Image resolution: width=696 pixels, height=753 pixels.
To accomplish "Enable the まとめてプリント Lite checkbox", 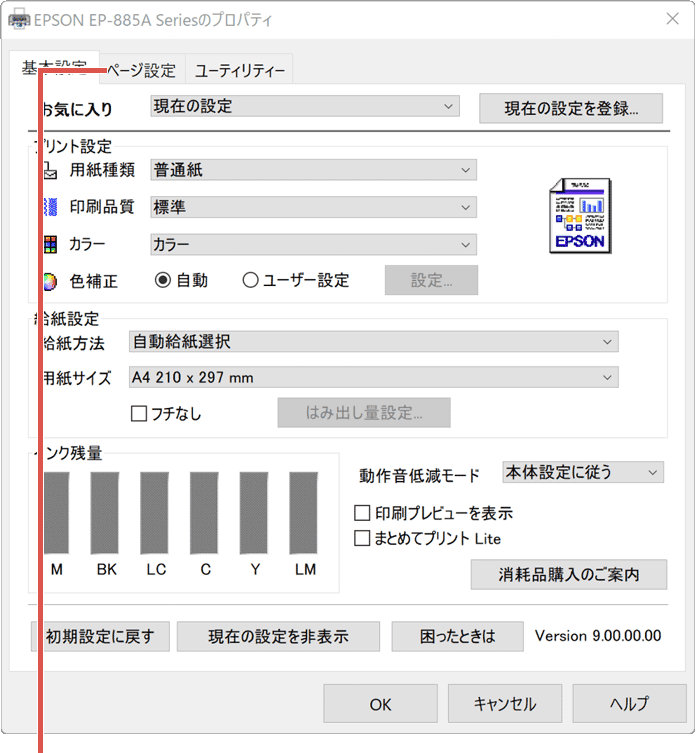I will (362, 538).
